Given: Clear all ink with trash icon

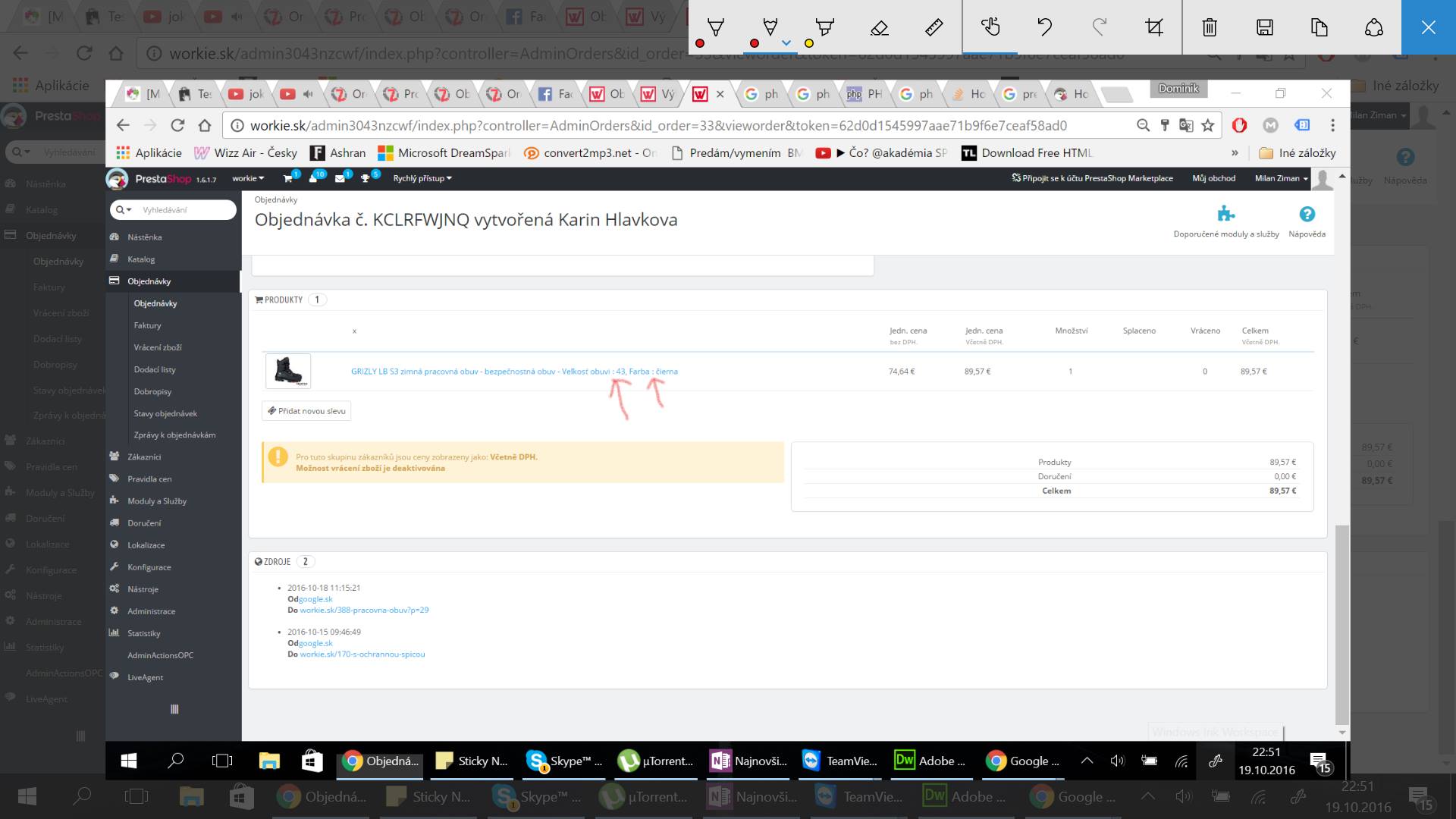Looking at the screenshot, I should [1210, 28].
